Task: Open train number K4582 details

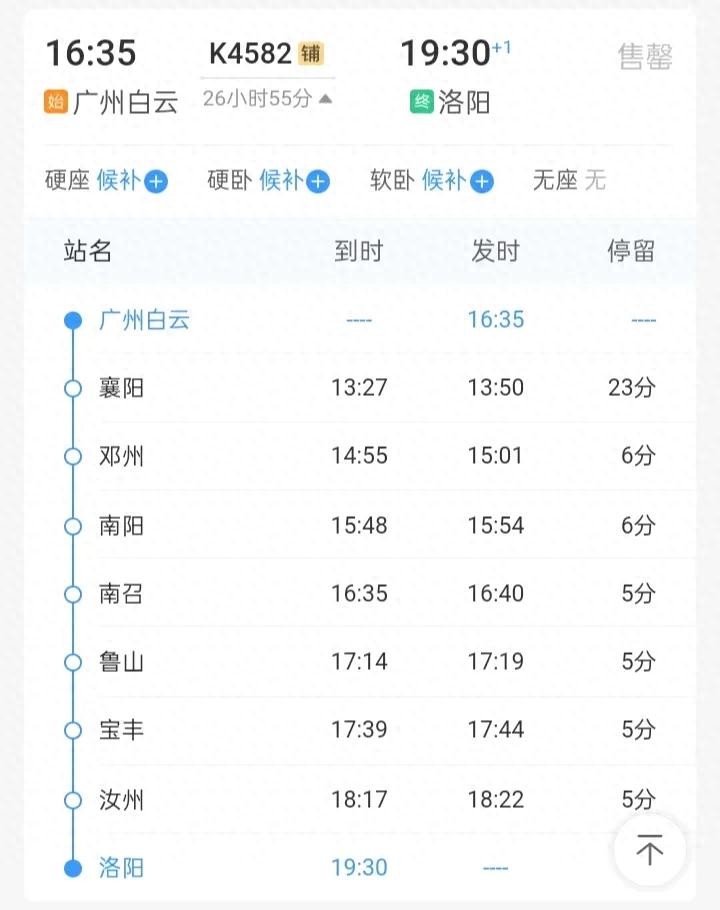Action: tap(250, 53)
